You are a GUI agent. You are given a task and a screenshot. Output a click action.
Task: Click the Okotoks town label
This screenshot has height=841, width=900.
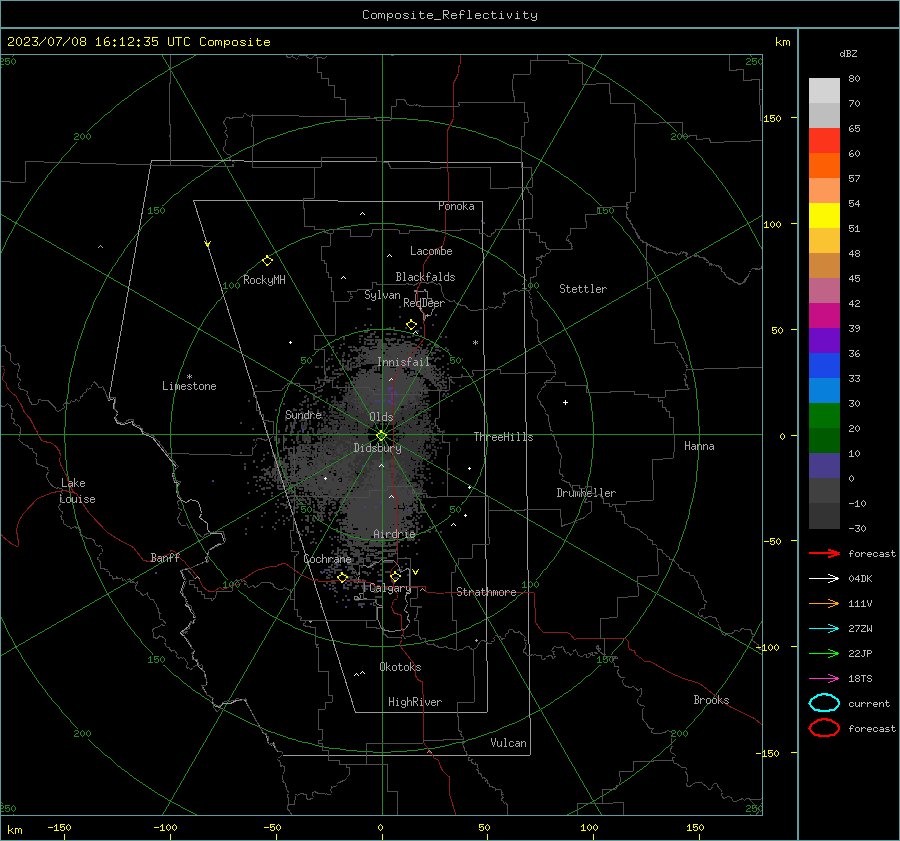click(x=400, y=667)
